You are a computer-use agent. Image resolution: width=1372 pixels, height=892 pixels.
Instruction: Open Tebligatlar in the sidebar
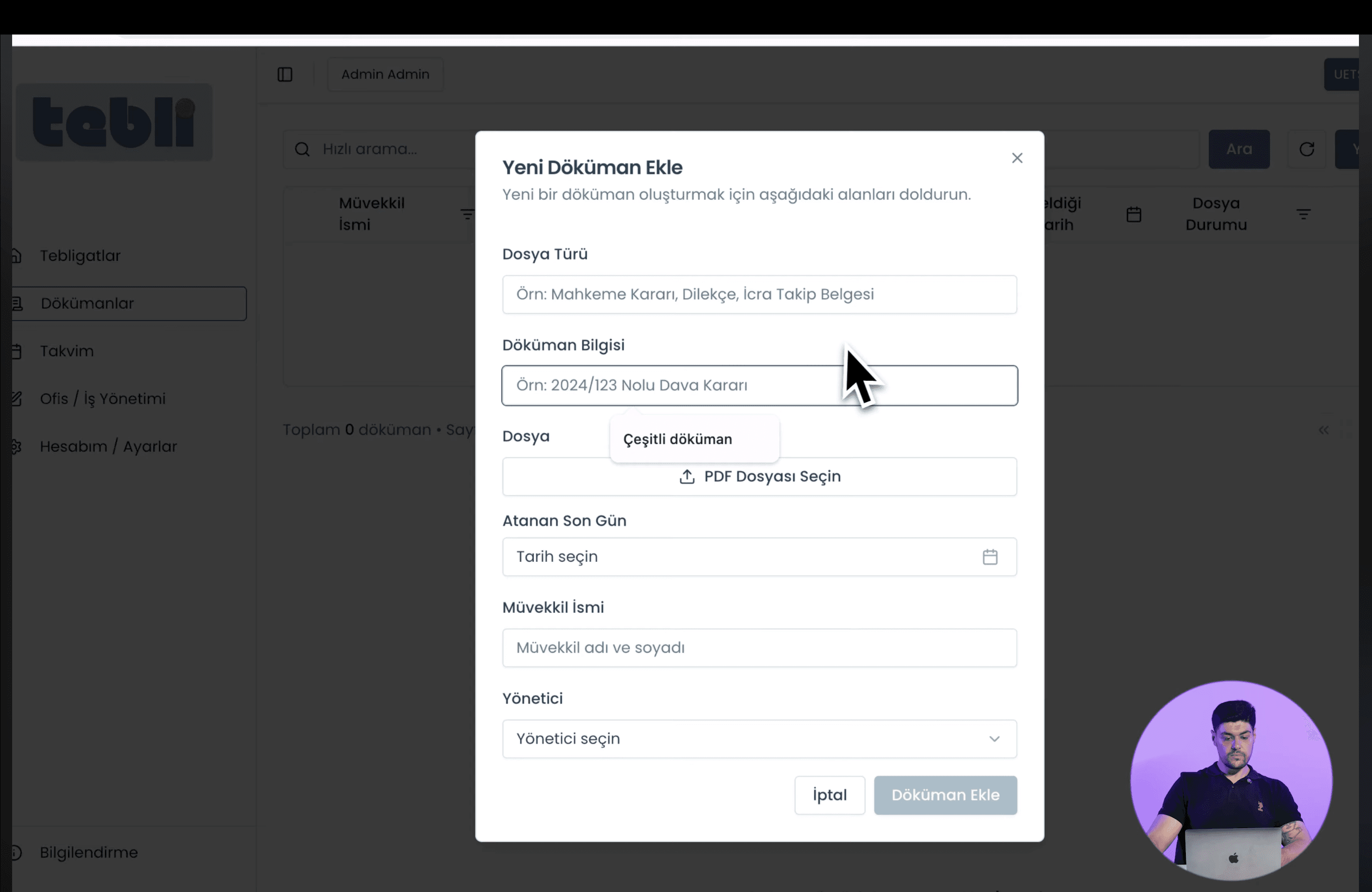point(80,255)
